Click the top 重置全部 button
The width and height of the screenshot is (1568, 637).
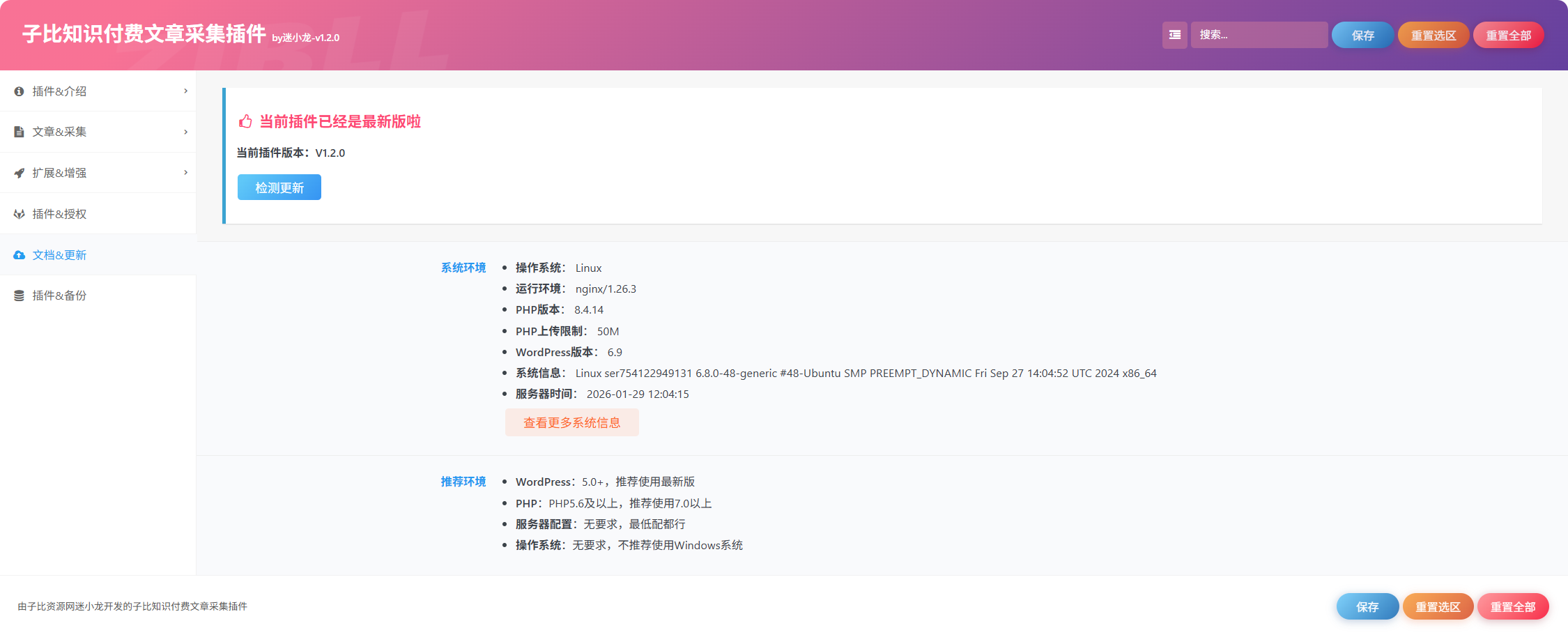click(x=1508, y=35)
